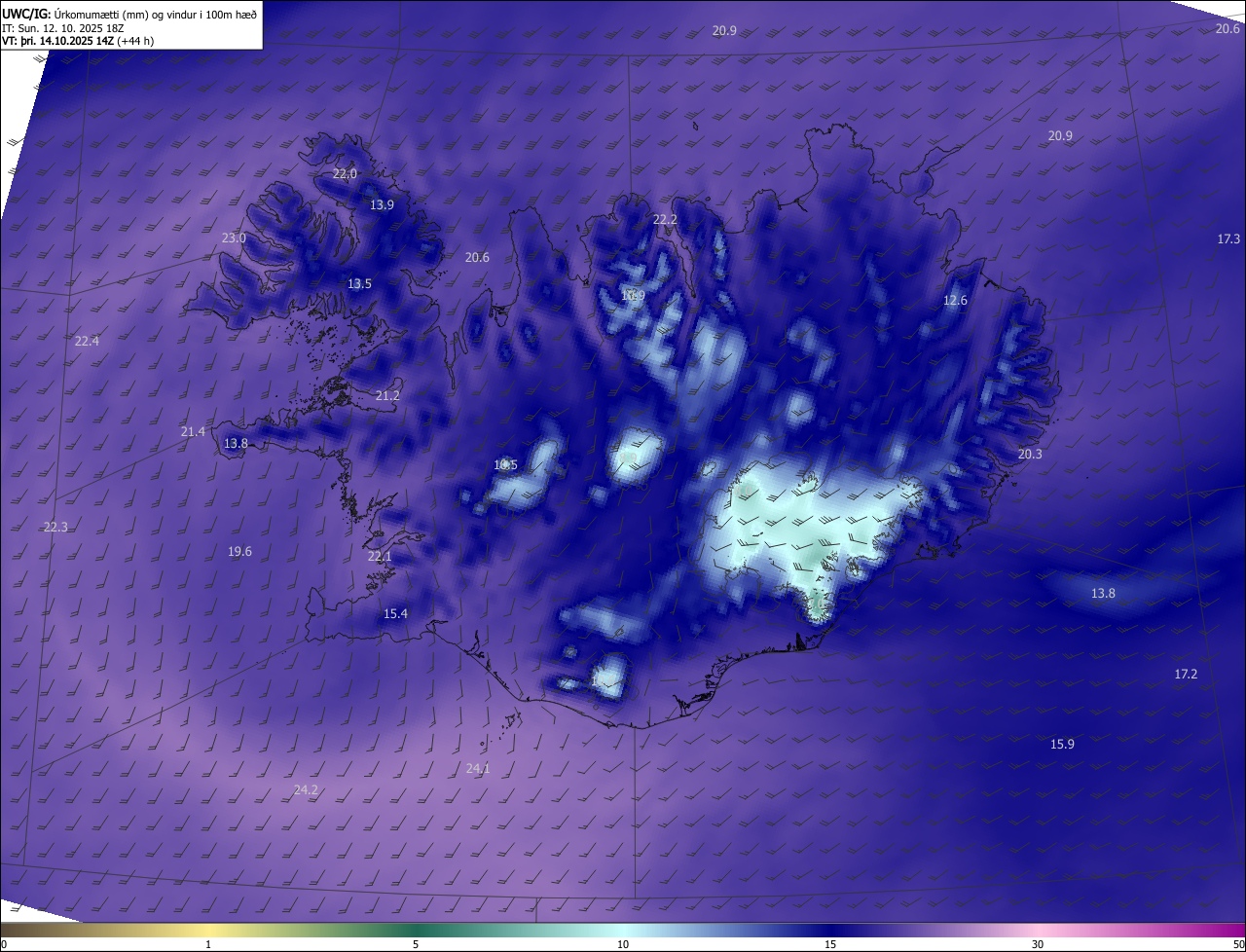Select the 13.5 wind value label
Image resolution: width=1246 pixels, height=952 pixels.
pyautogui.click(x=360, y=284)
